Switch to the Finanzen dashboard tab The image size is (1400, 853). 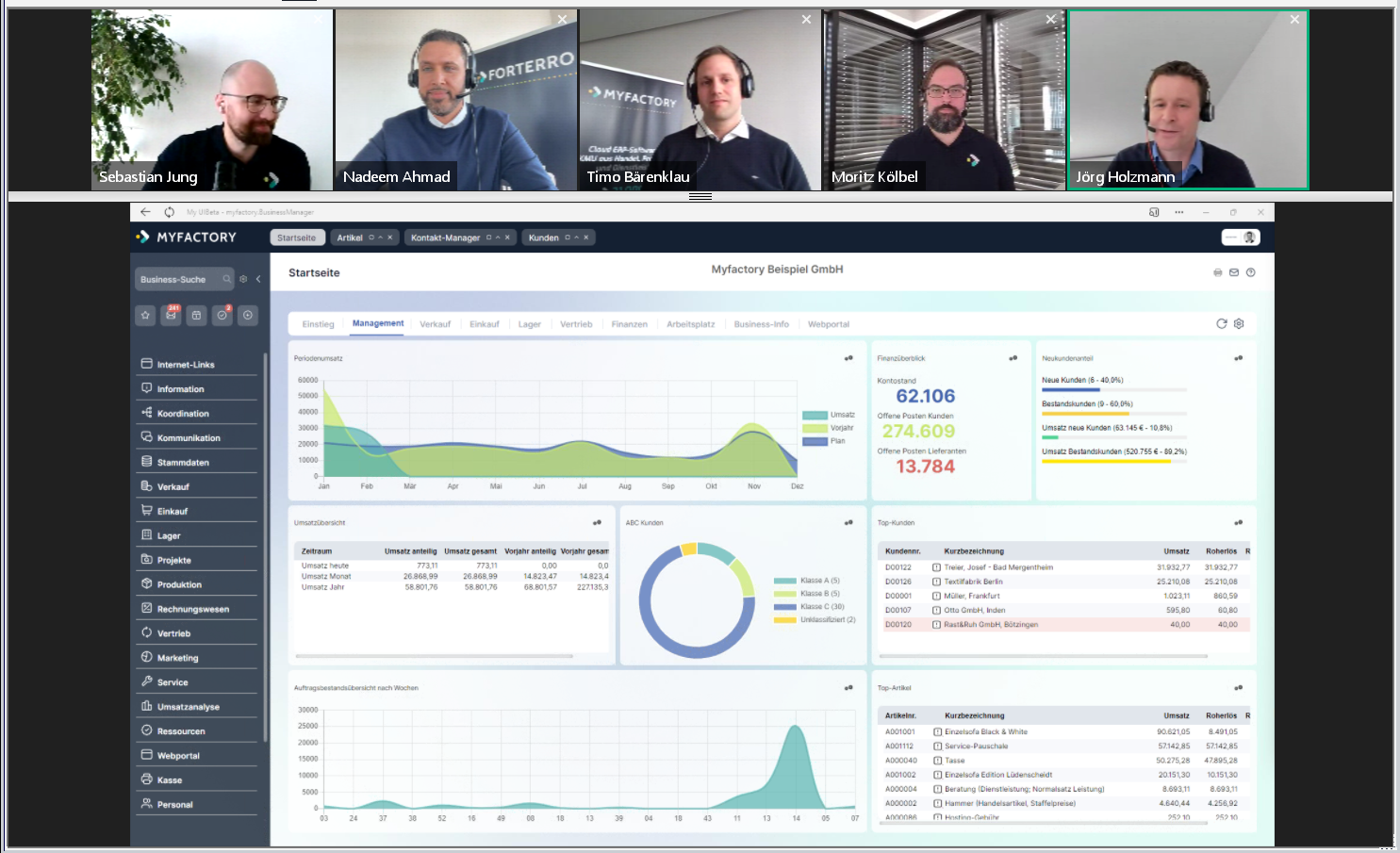click(x=629, y=324)
